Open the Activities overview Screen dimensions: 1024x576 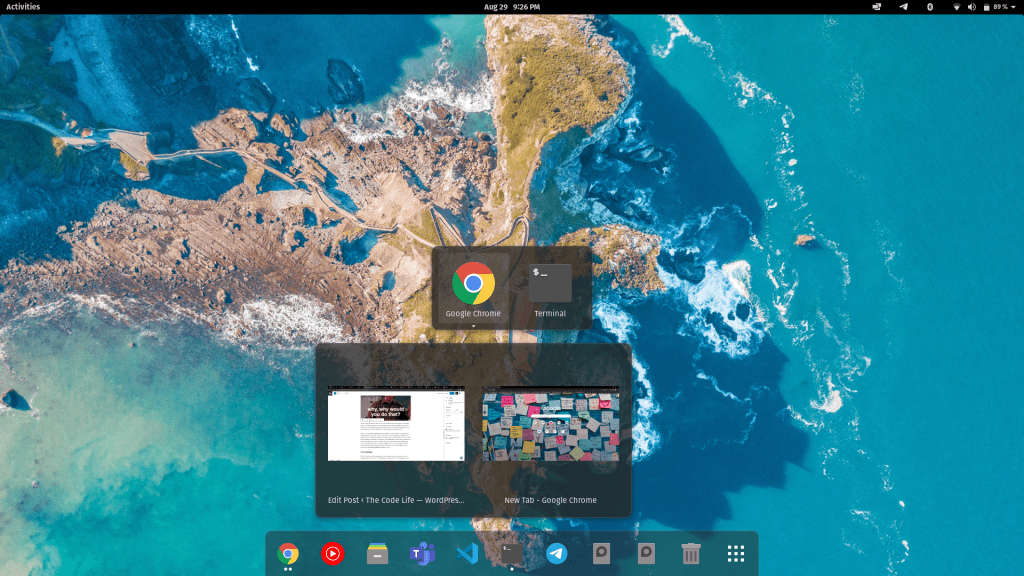[x=23, y=7]
